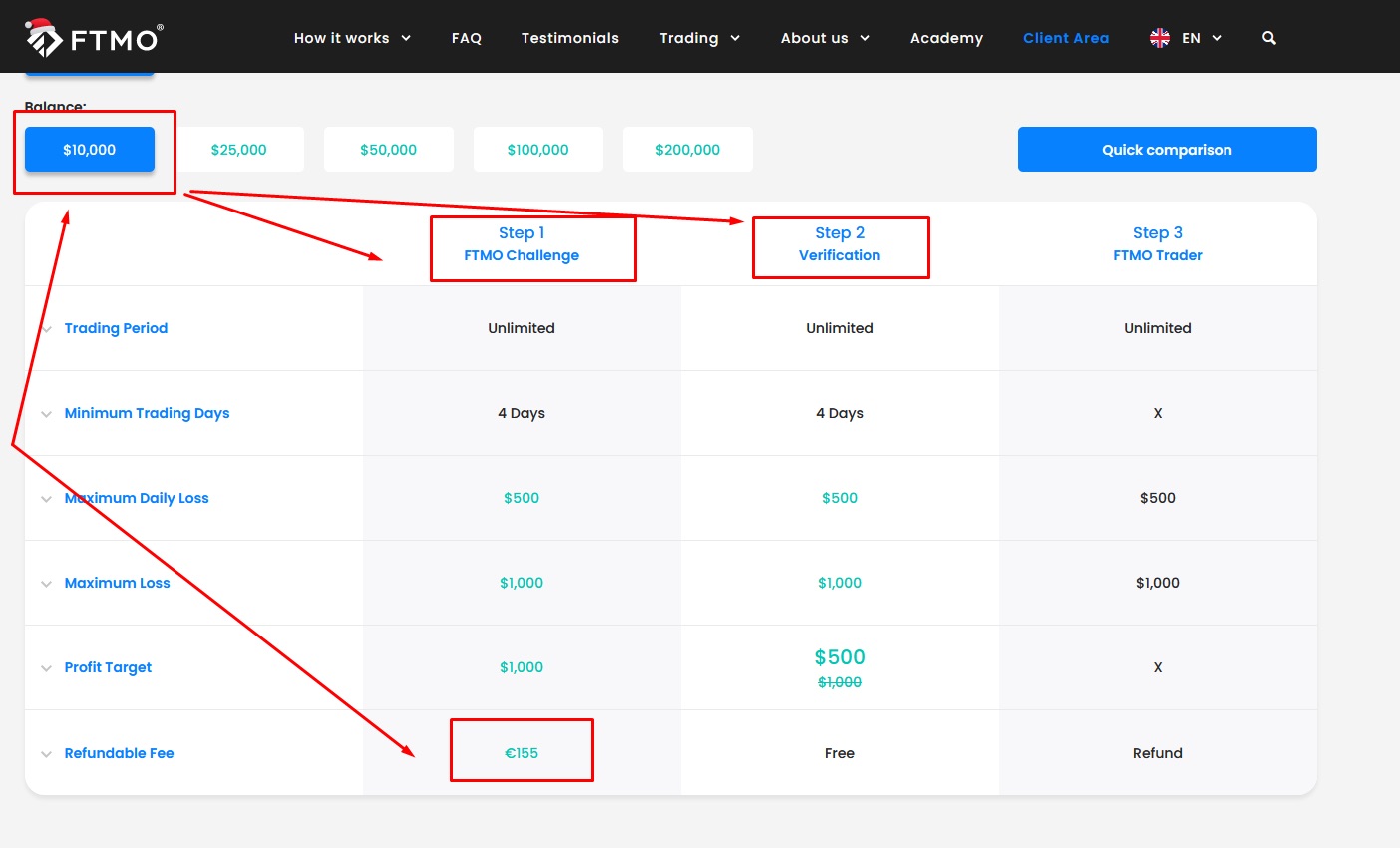Select the $25,000 balance option
Viewport: 1400px width, 848px height.
(x=239, y=150)
